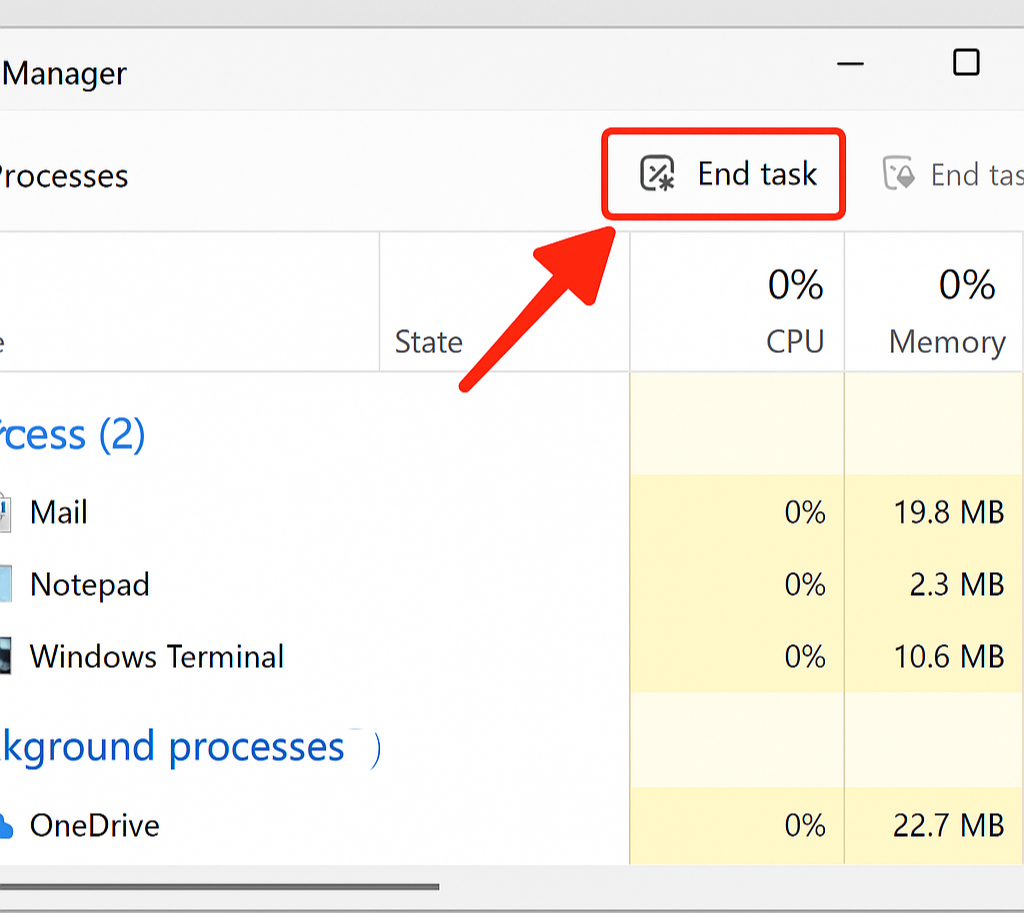Image resolution: width=1024 pixels, height=913 pixels.
Task: Sort processes by the State column
Action: click(504, 302)
